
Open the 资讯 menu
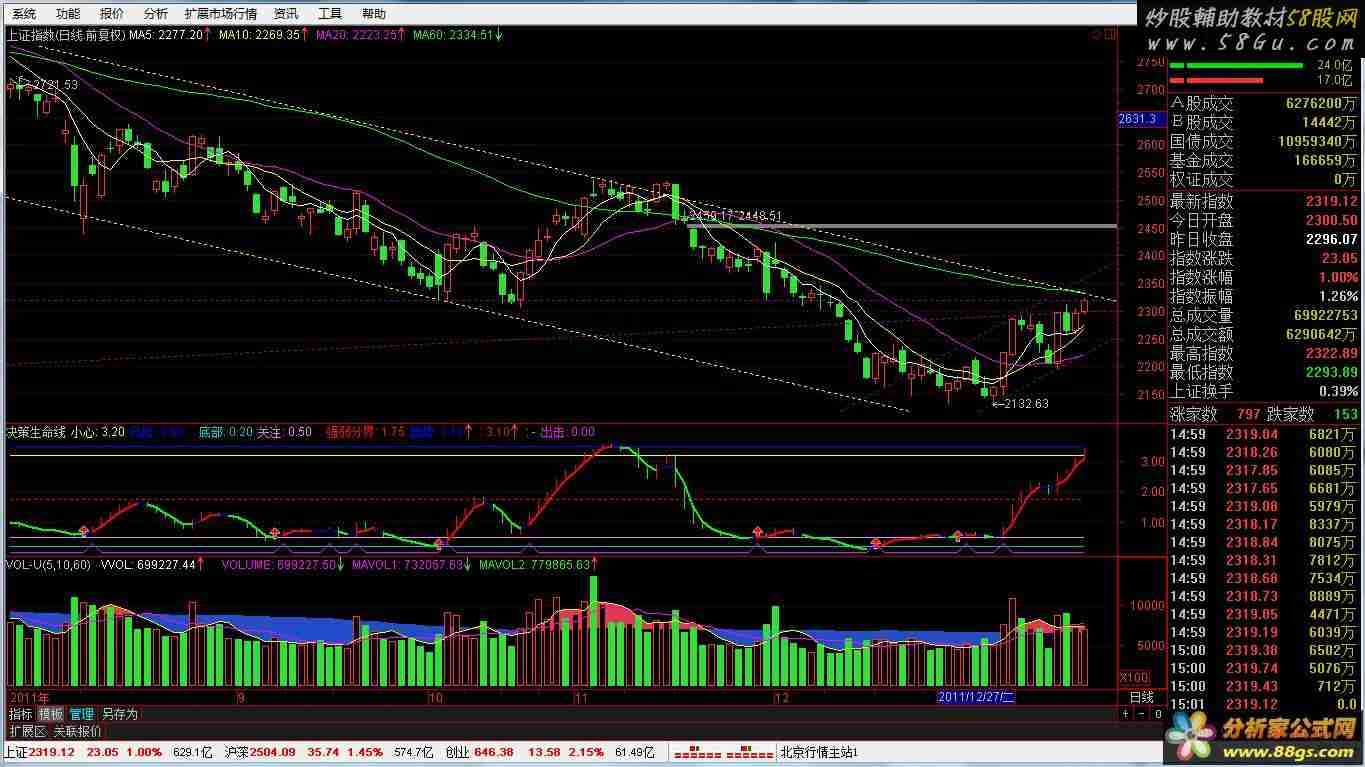click(286, 13)
